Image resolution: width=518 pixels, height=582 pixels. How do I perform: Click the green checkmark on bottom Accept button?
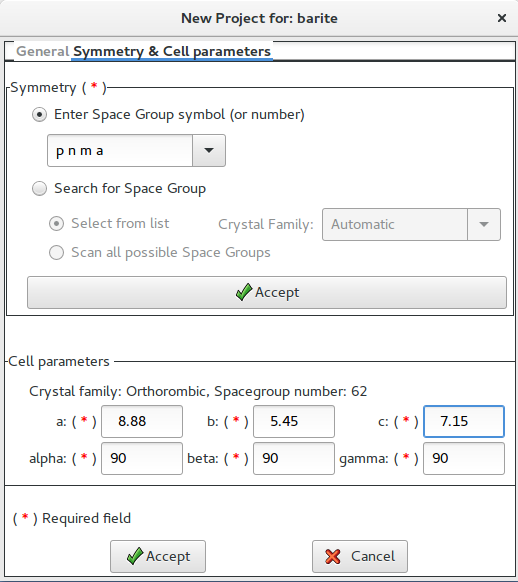135,556
